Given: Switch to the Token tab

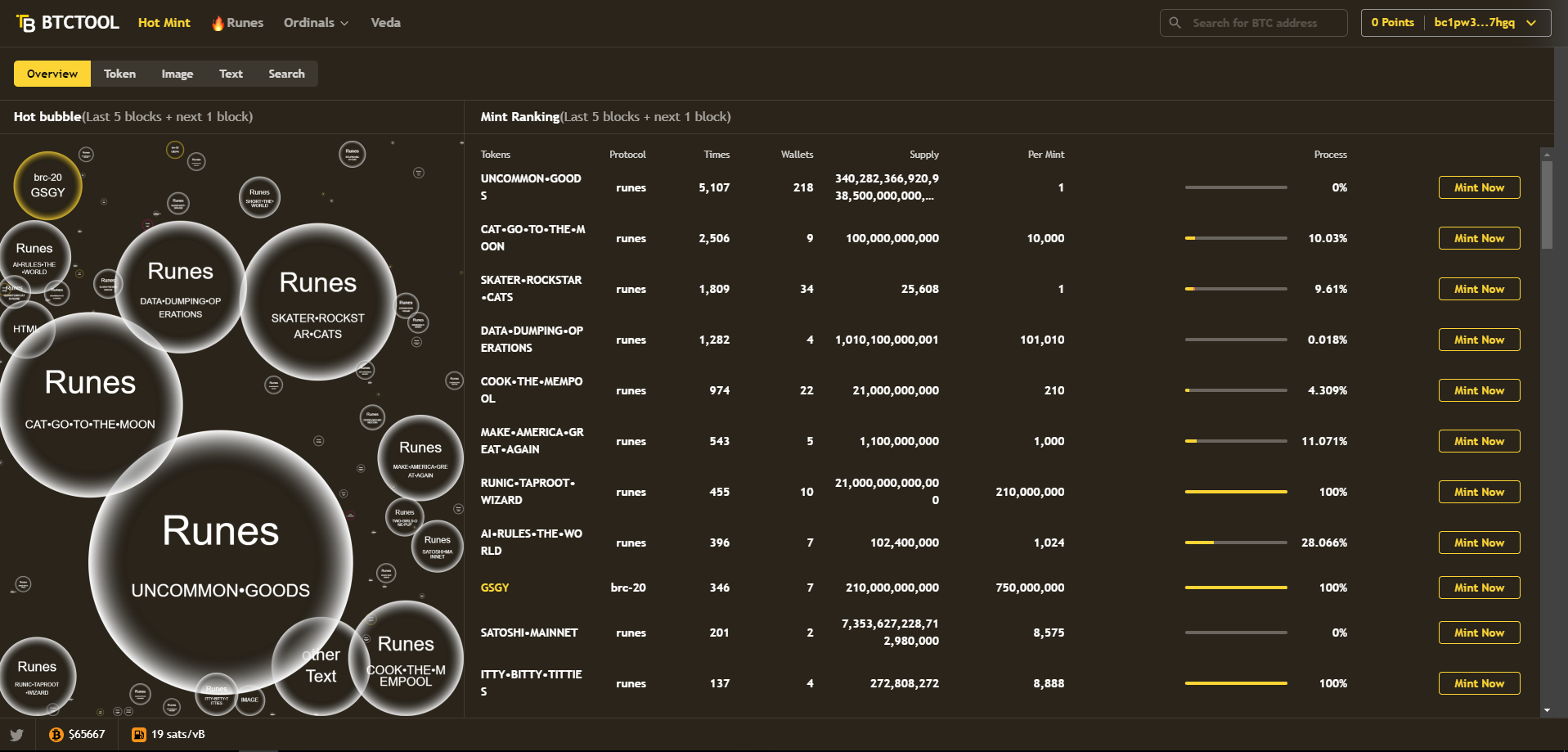Looking at the screenshot, I should (x=119, y=74).
